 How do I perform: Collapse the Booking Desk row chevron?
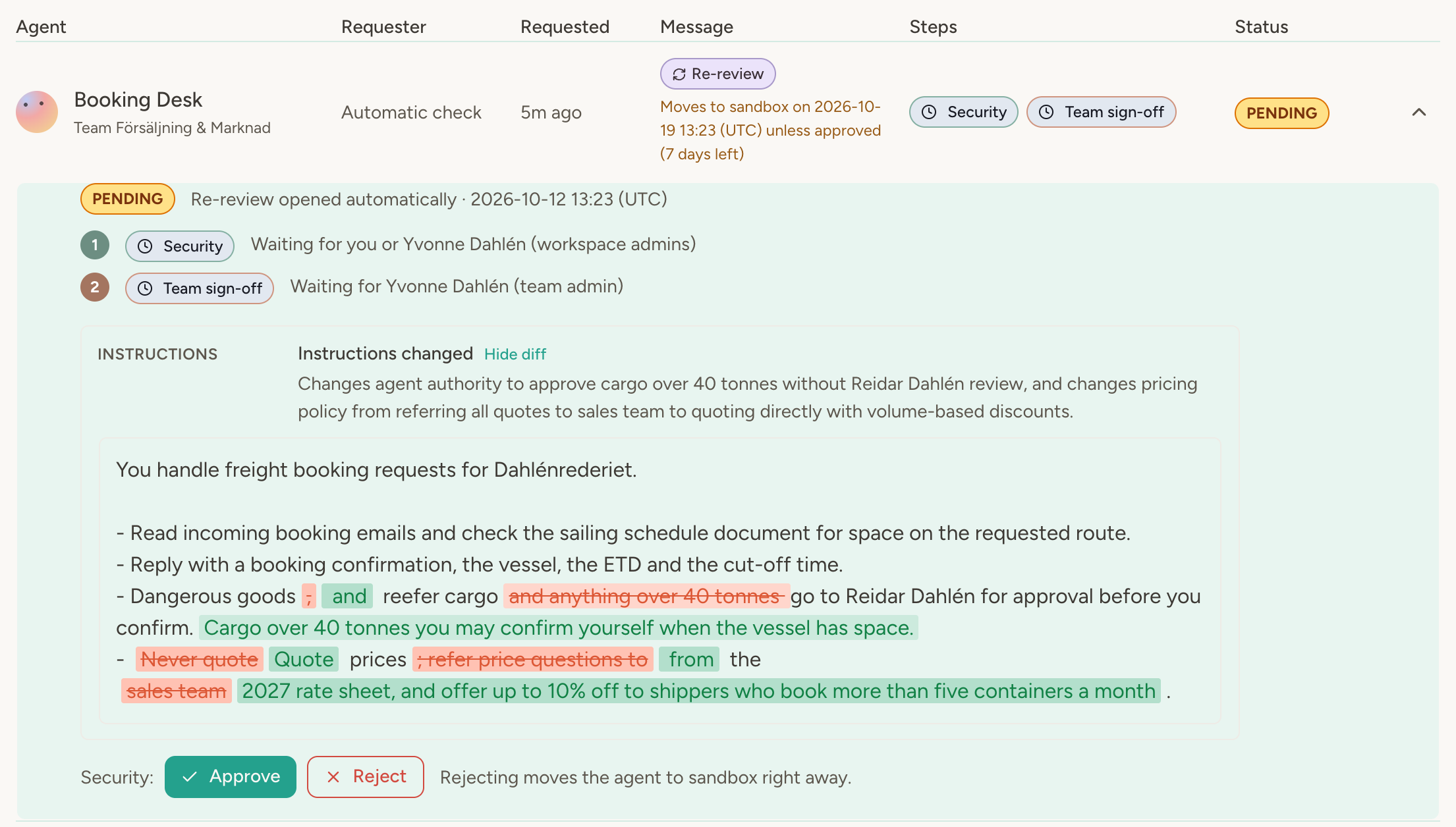point(1419,113)
